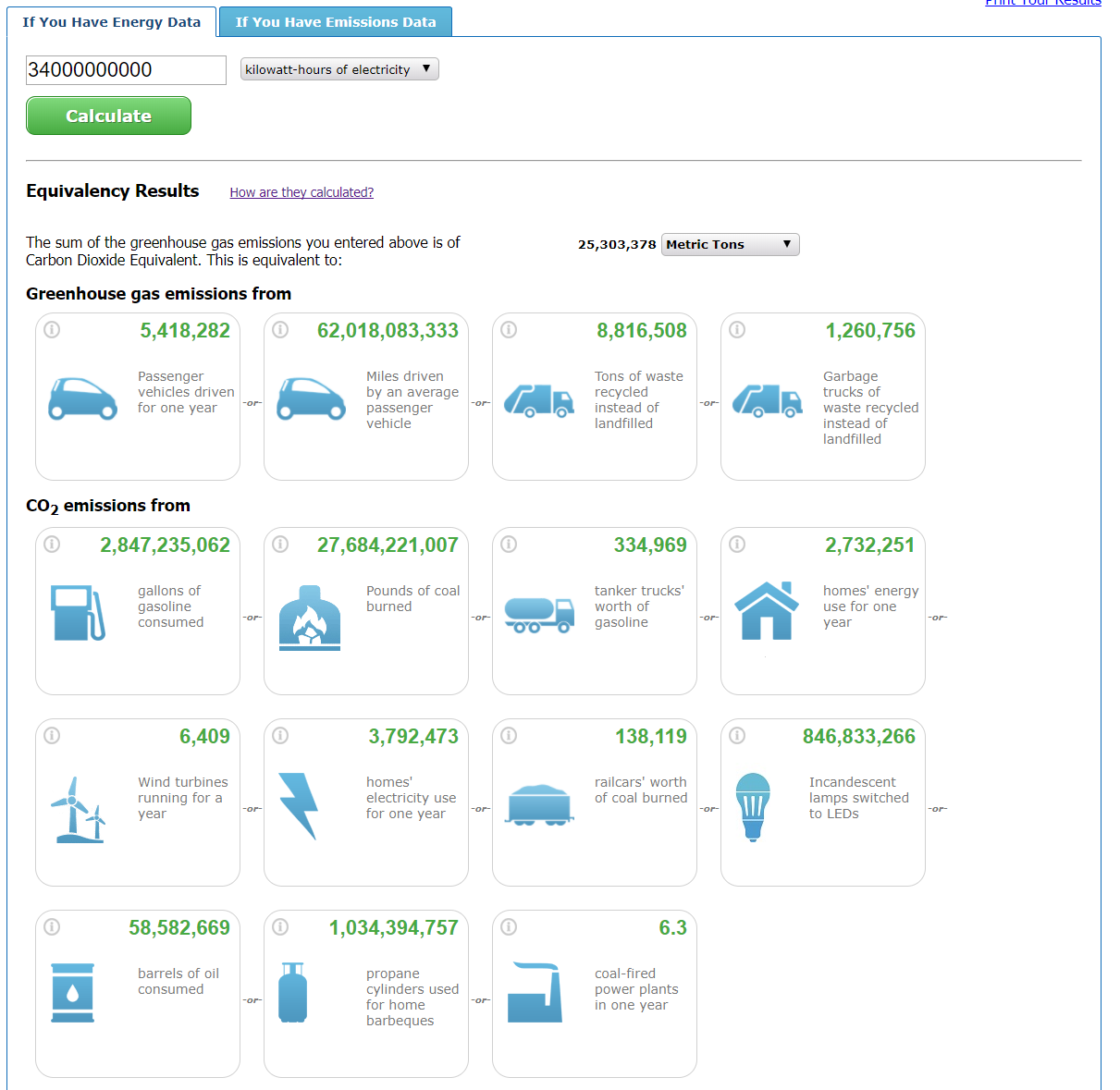Open info icon on barrels of oil card
The image size is (1120, 1090).
53,927
